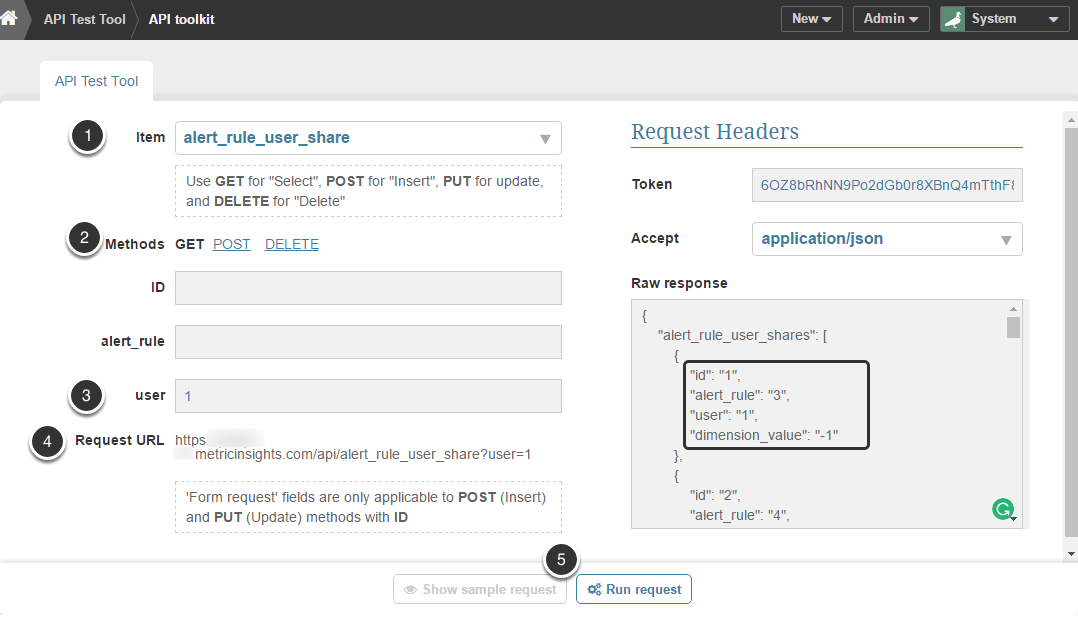Click the step 1 number badge
Viewport: 1078px width, 644px height.
click(88, 137)
